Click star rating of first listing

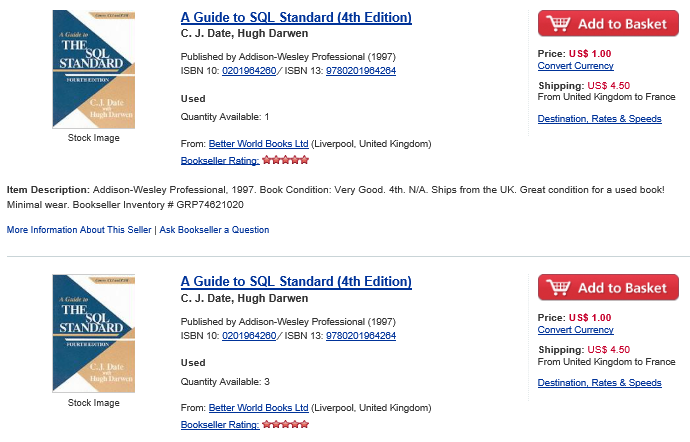click(286, 160)
